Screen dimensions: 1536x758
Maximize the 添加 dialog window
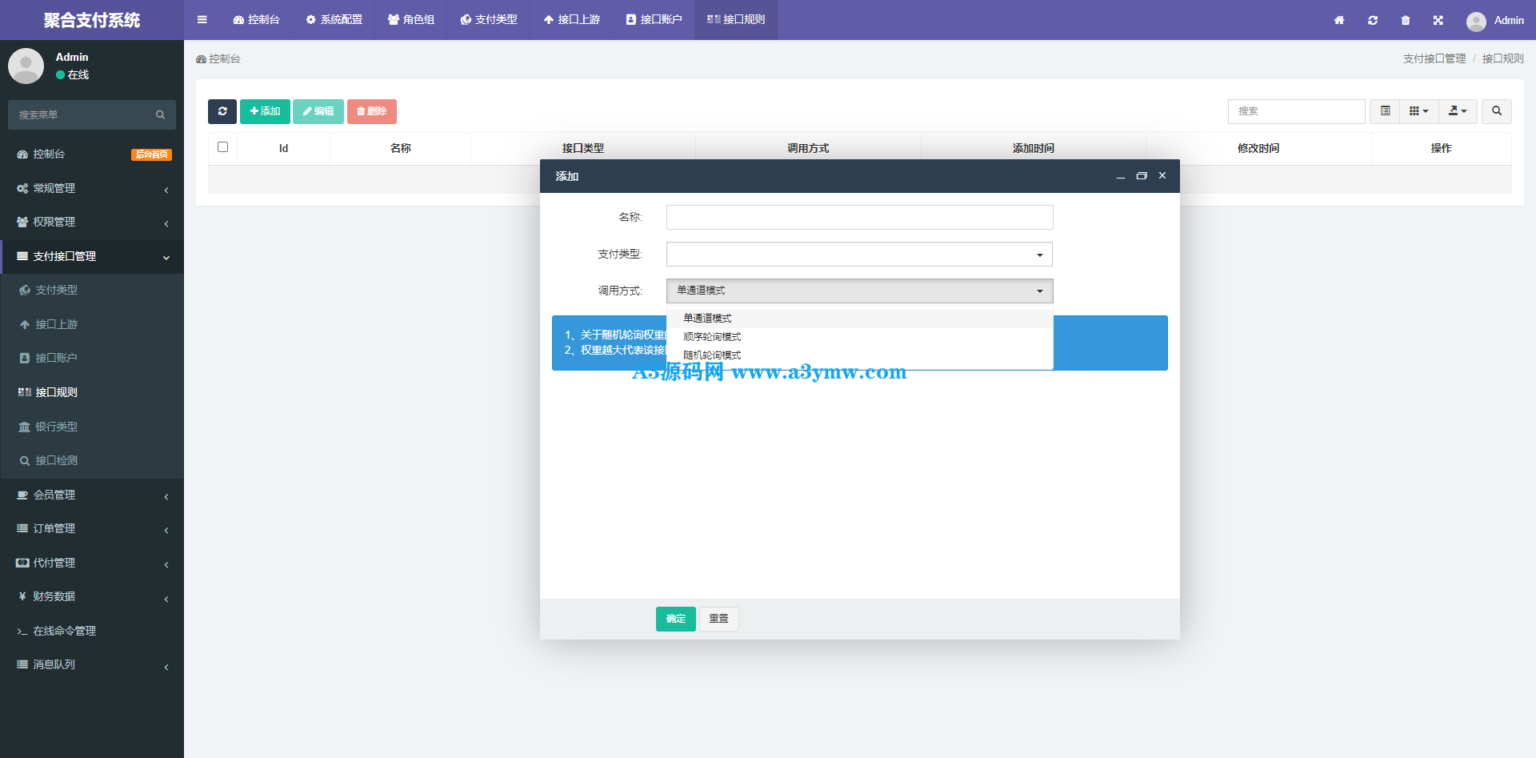(1141, 176)
